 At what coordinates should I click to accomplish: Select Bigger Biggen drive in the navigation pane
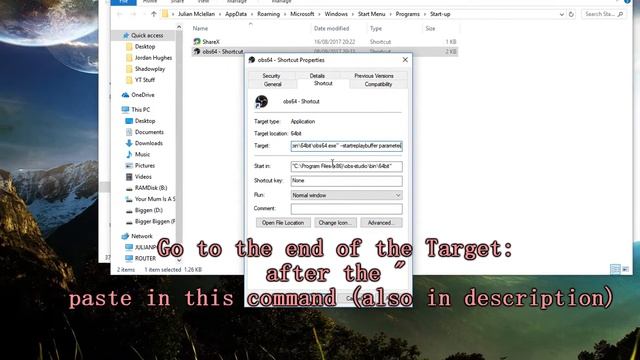155,222
